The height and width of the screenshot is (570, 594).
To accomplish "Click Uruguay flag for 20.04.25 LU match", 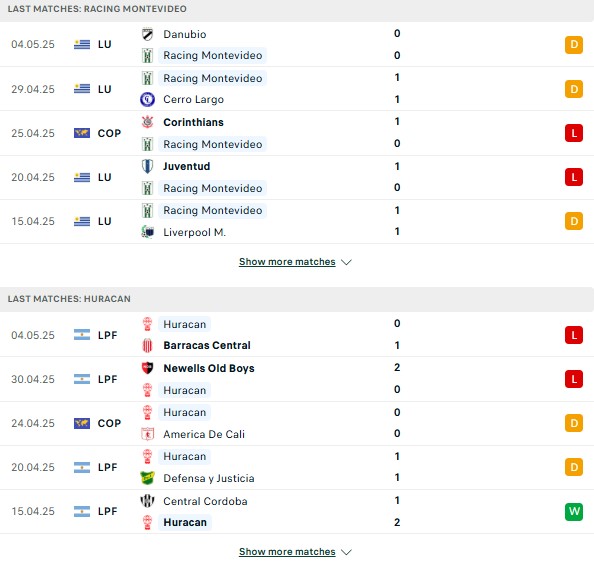I will click(x=82, y=177).
